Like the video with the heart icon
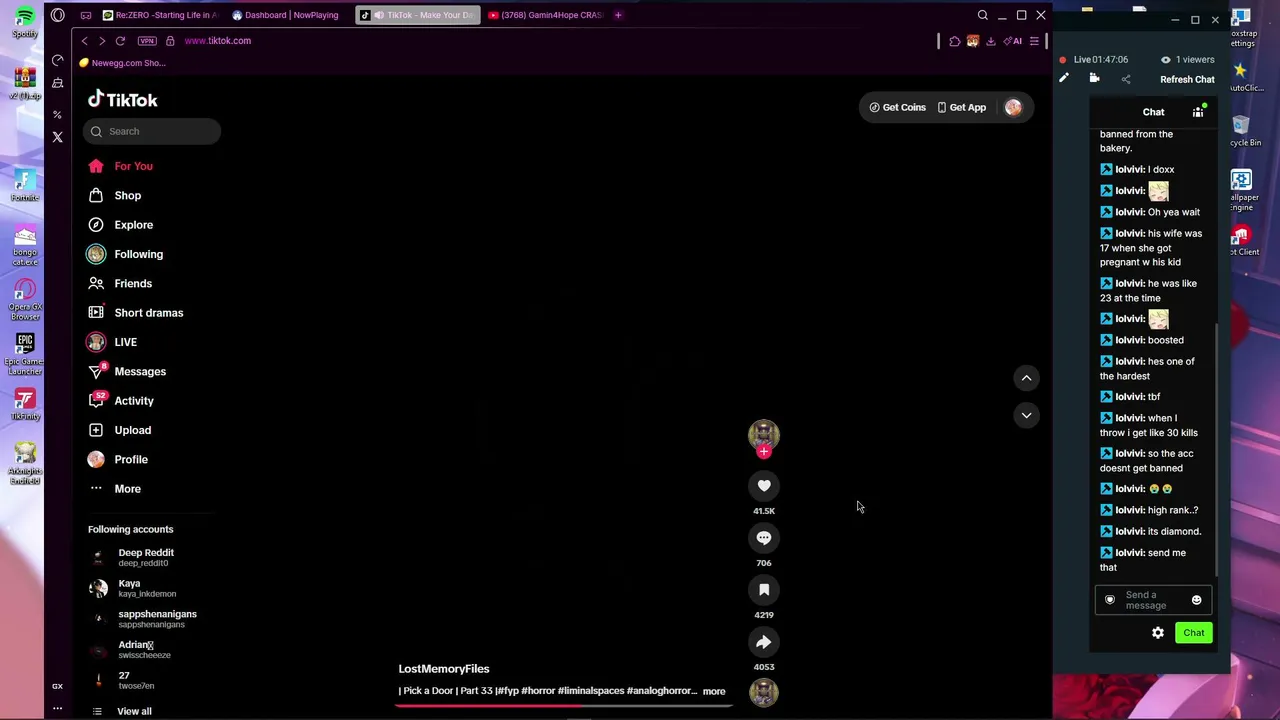1280x720 pixels. [764, 486]
